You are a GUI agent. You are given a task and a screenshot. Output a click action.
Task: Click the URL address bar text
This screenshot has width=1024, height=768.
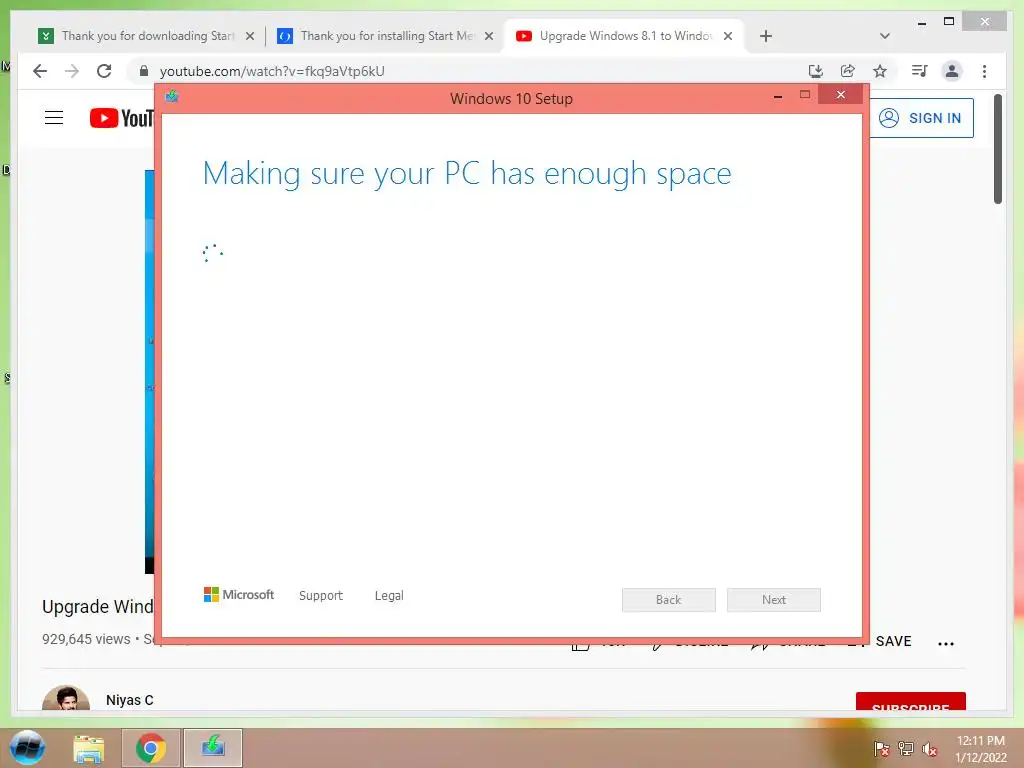point(272,71)
